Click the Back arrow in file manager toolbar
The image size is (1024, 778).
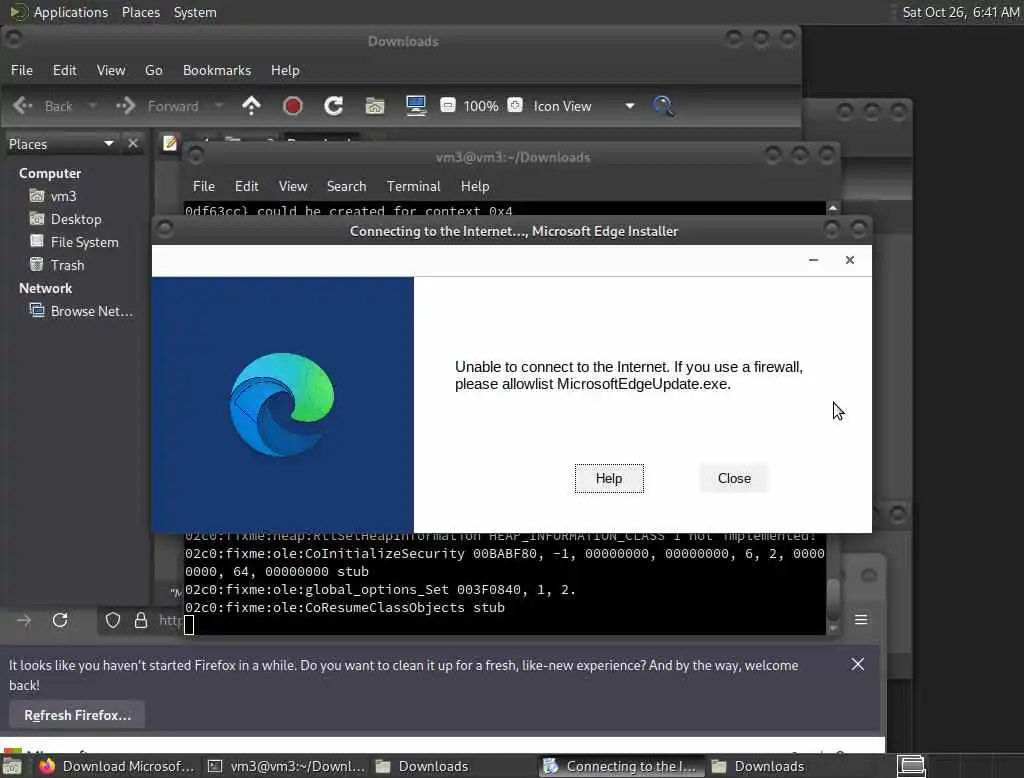43,106
